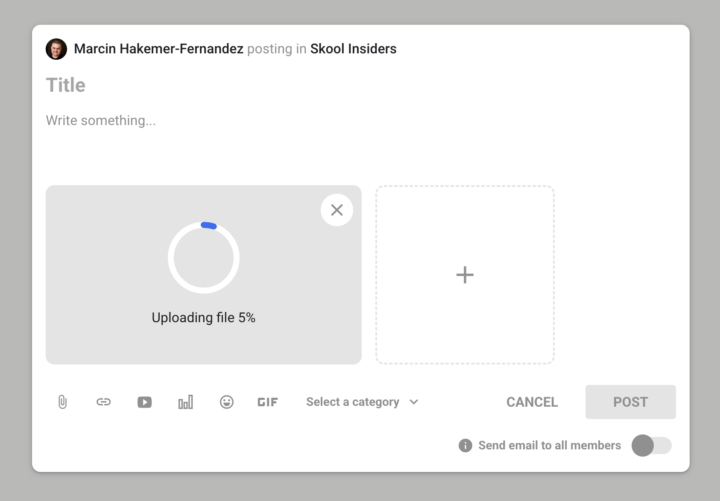The height and width of the screenshot is (501, 720).
Task: Open the emoji picker smiley icon
Action: 226,402
